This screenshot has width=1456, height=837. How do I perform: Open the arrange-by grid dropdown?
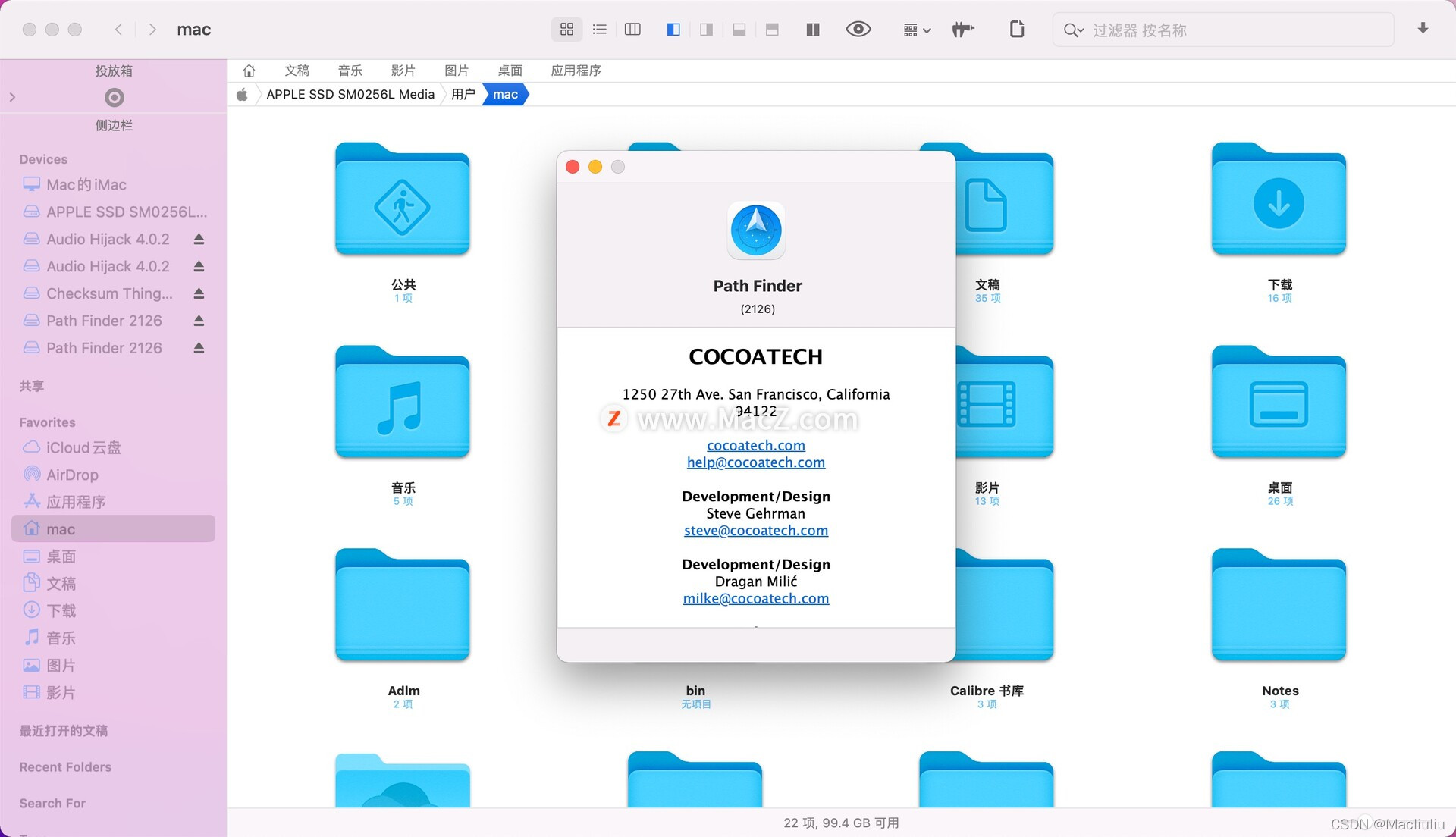pyautogui.click(x=916, y=30)
